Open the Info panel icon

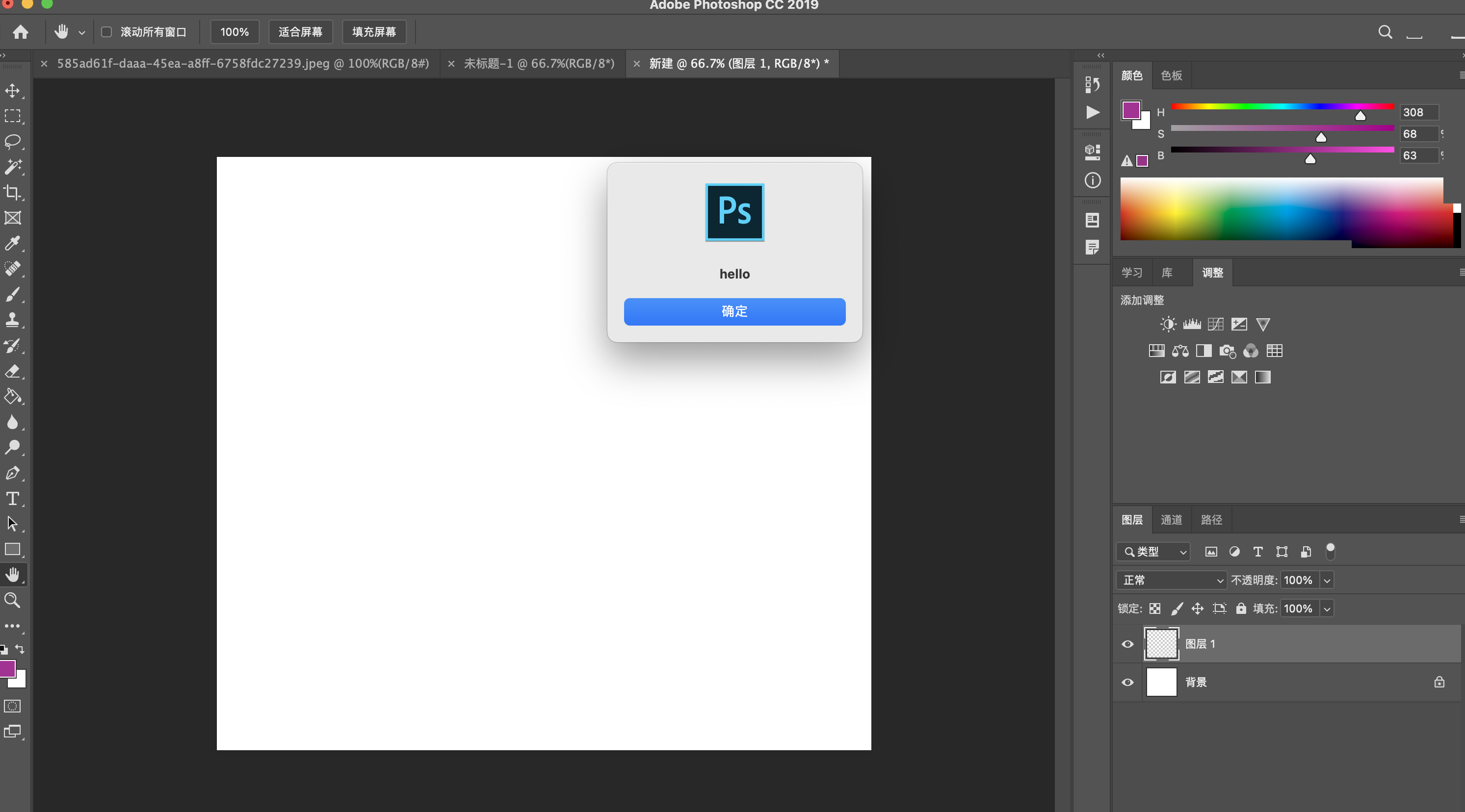[1093, 180]
